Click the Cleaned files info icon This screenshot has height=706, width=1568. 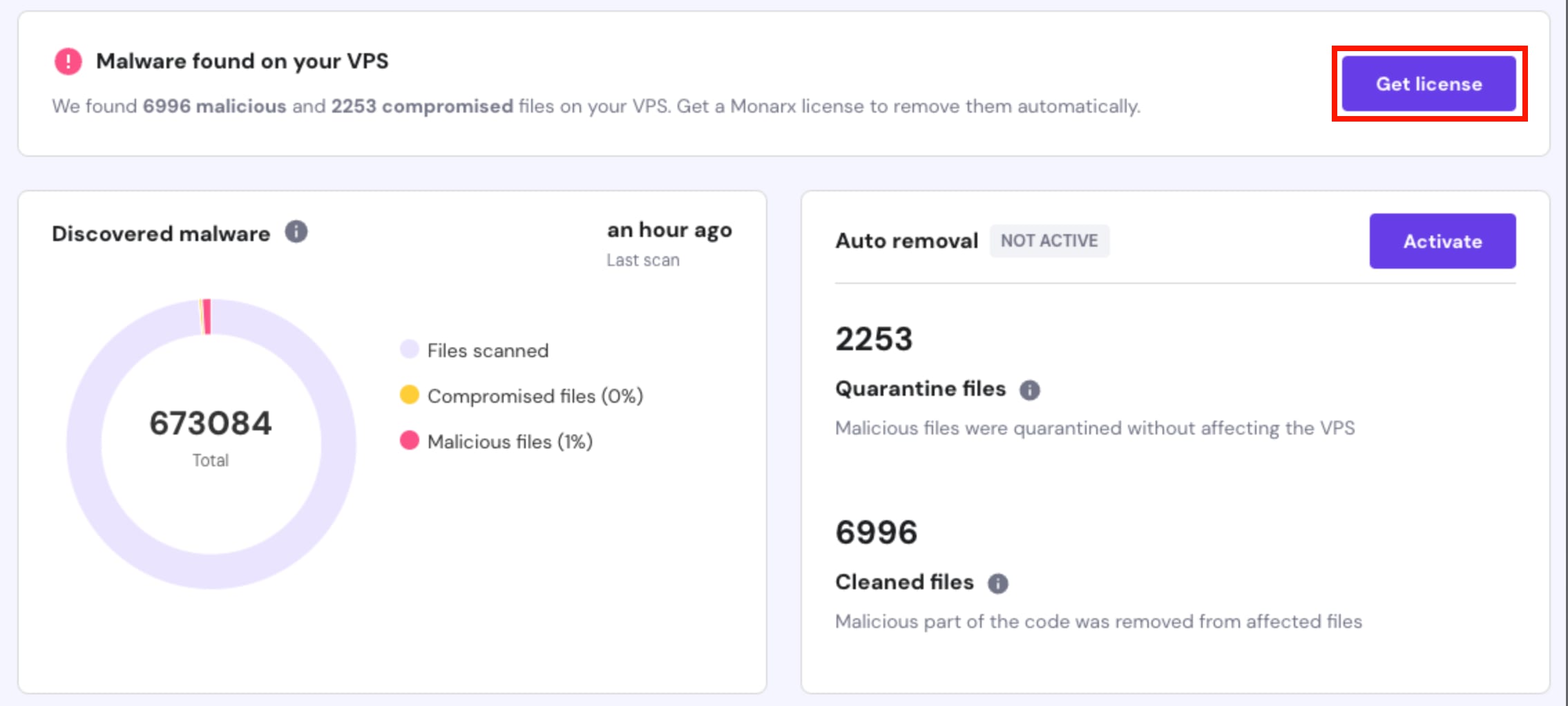997,583
